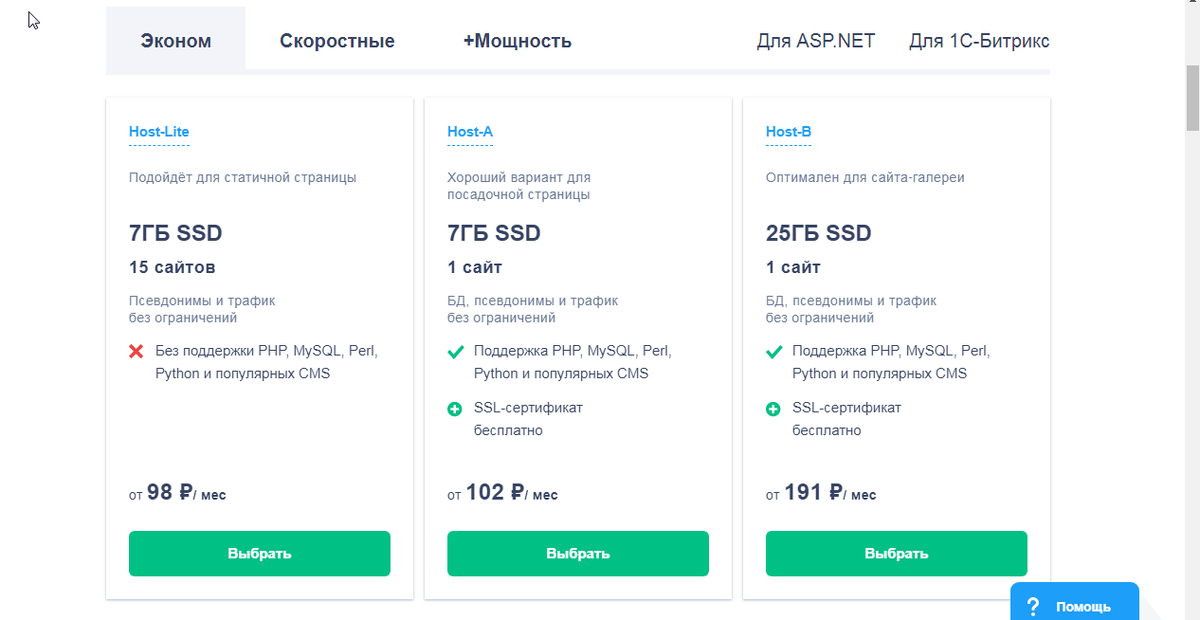The width and height of the screenshot is (1200, 620).
Task: Open the Помощь help widget
Action: point(1074,604)
